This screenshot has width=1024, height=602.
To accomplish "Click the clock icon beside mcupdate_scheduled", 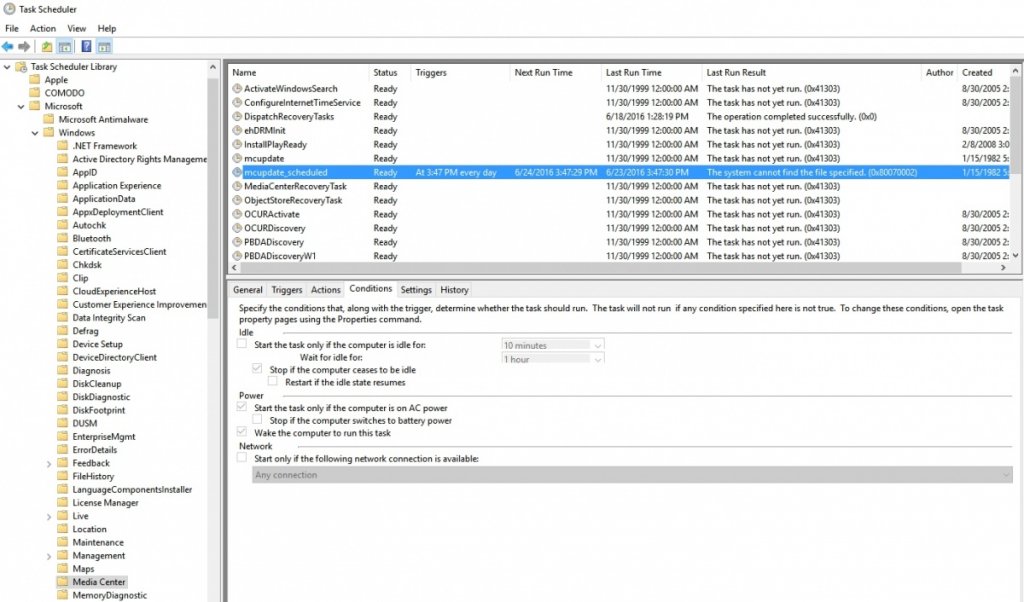I will tap(237, 172).
